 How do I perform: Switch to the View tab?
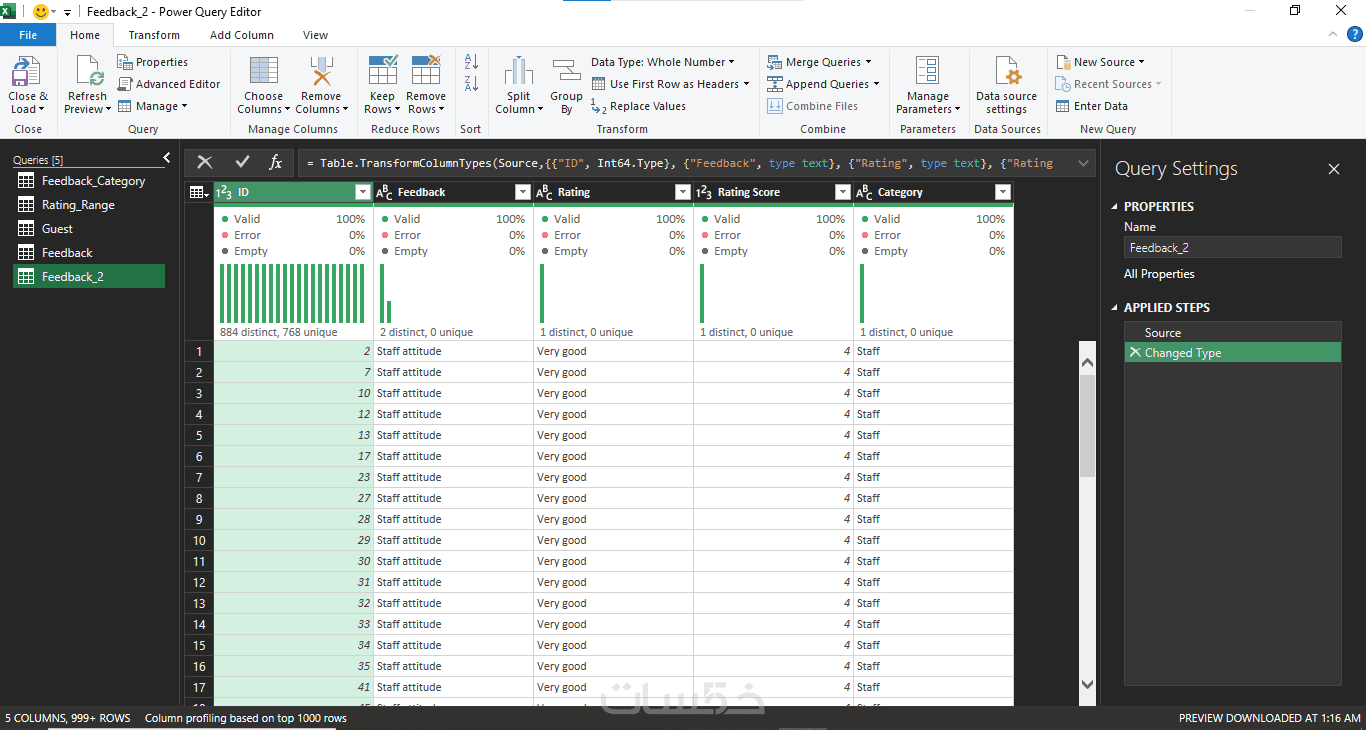[x=315, y=35]
